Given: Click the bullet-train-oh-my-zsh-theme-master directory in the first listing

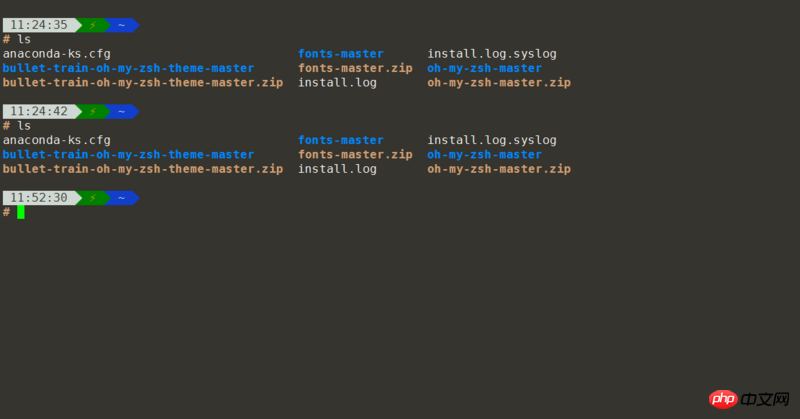Looking at the screenshot, I should click(129, 69).
